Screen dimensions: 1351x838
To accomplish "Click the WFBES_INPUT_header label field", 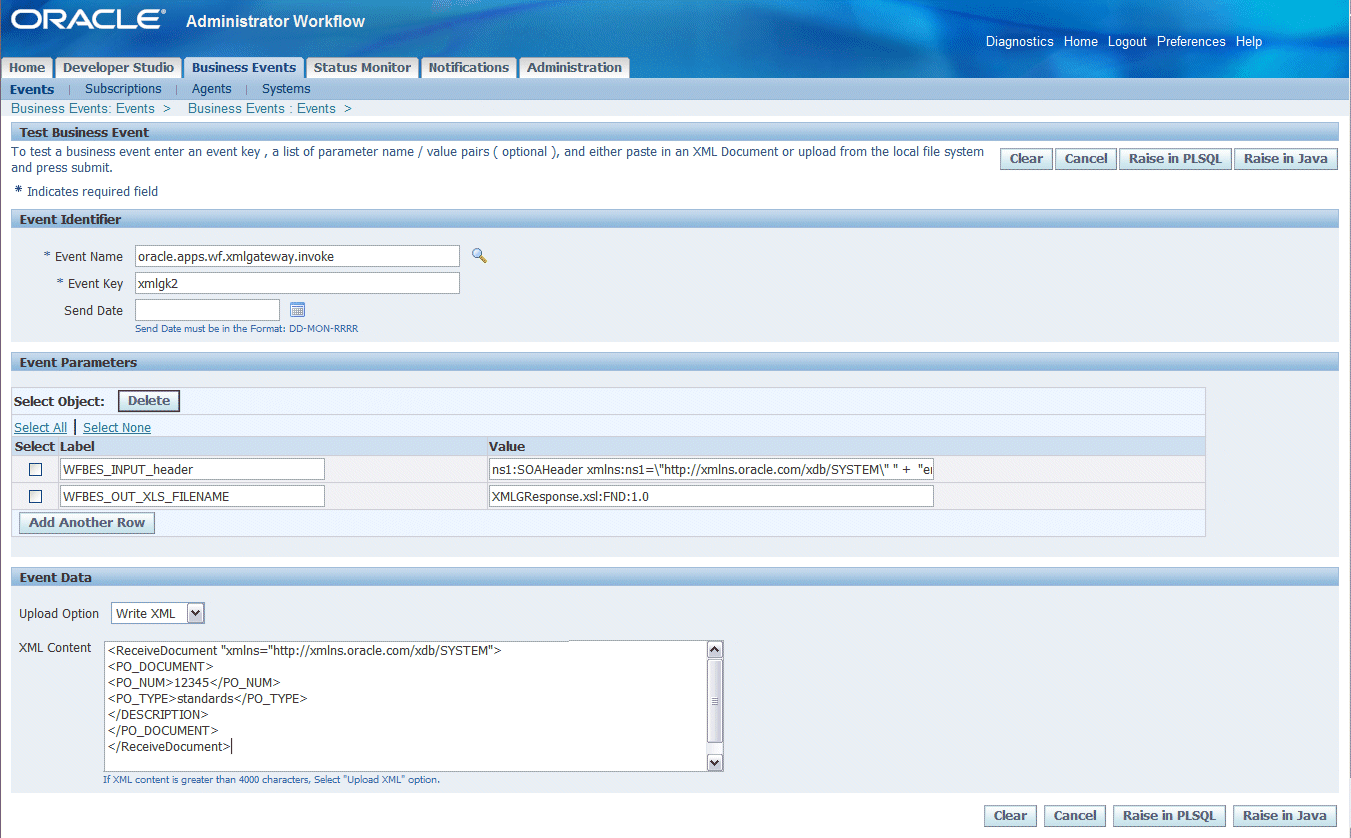I will tap(192, 469).
